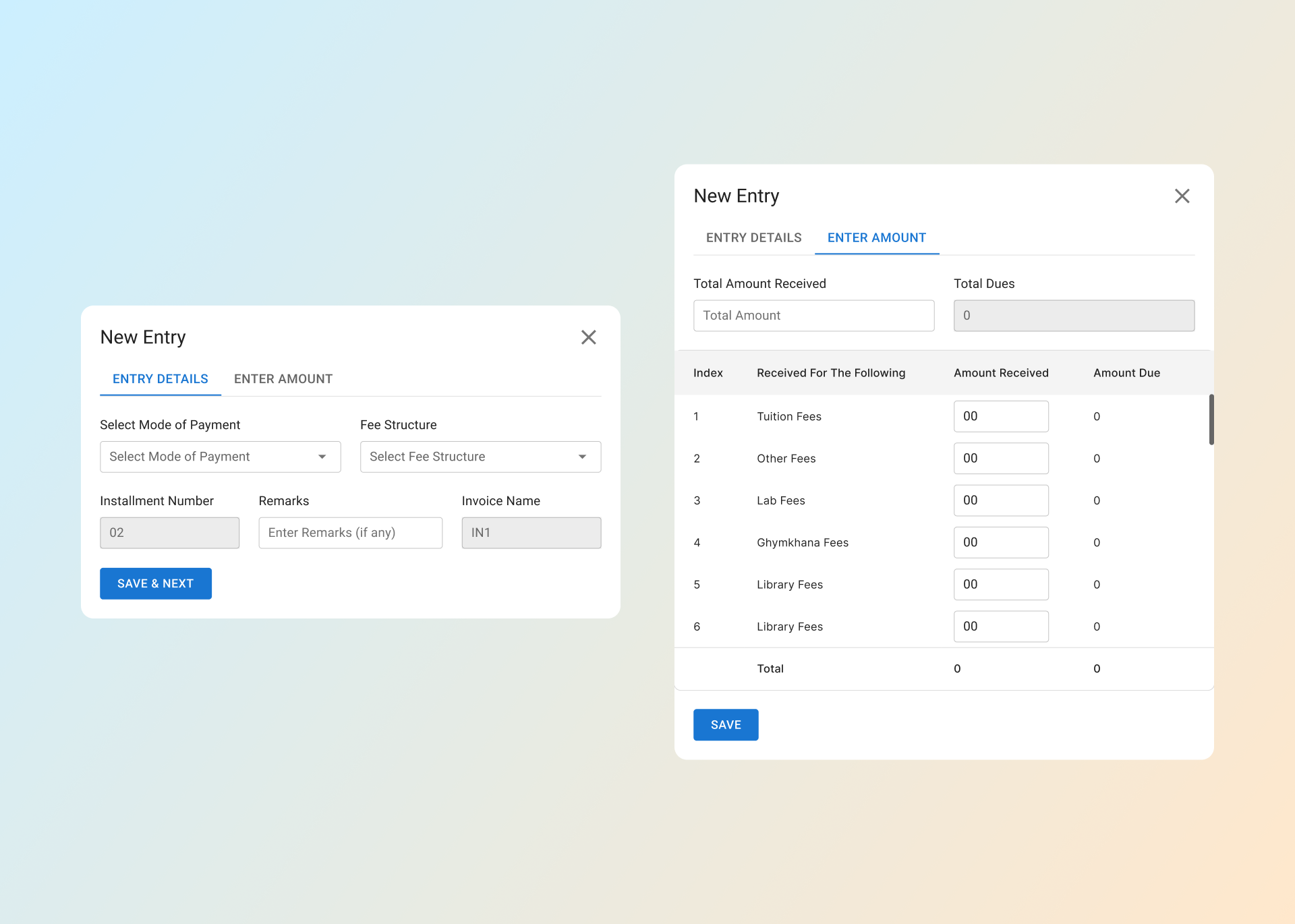Switch to Entry Details tab in left dialog
The width and height of the screenshot is (1295, 924).
[161, 379]
